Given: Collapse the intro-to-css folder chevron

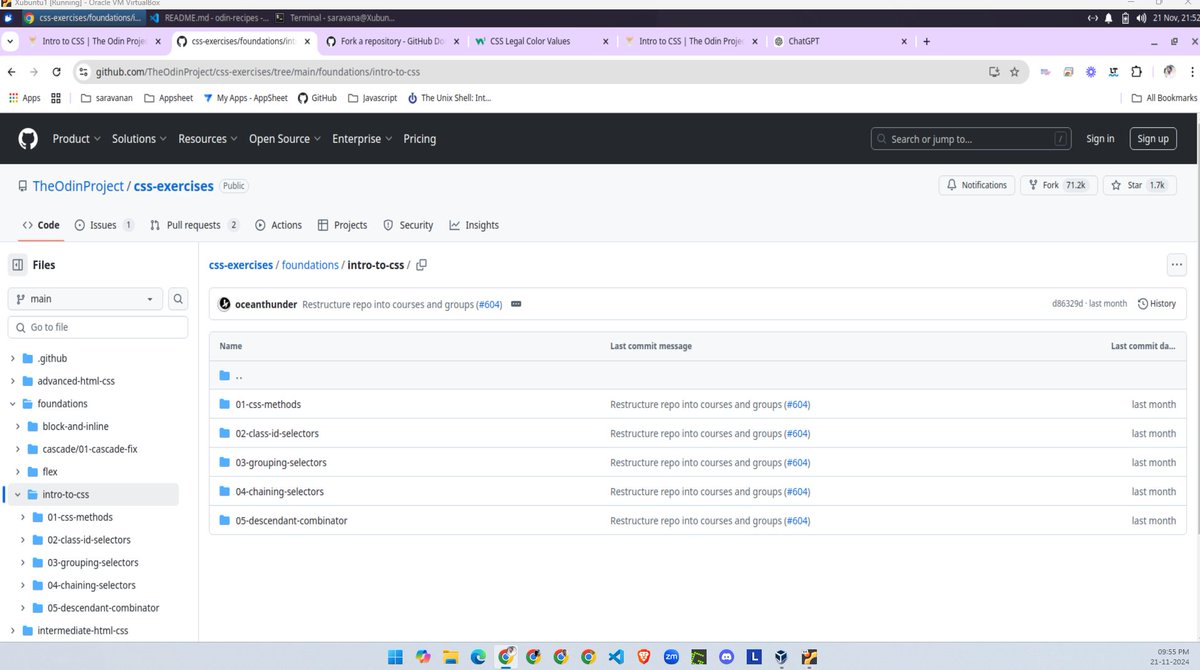Looking at the screenshot, I should coord(18,494).
